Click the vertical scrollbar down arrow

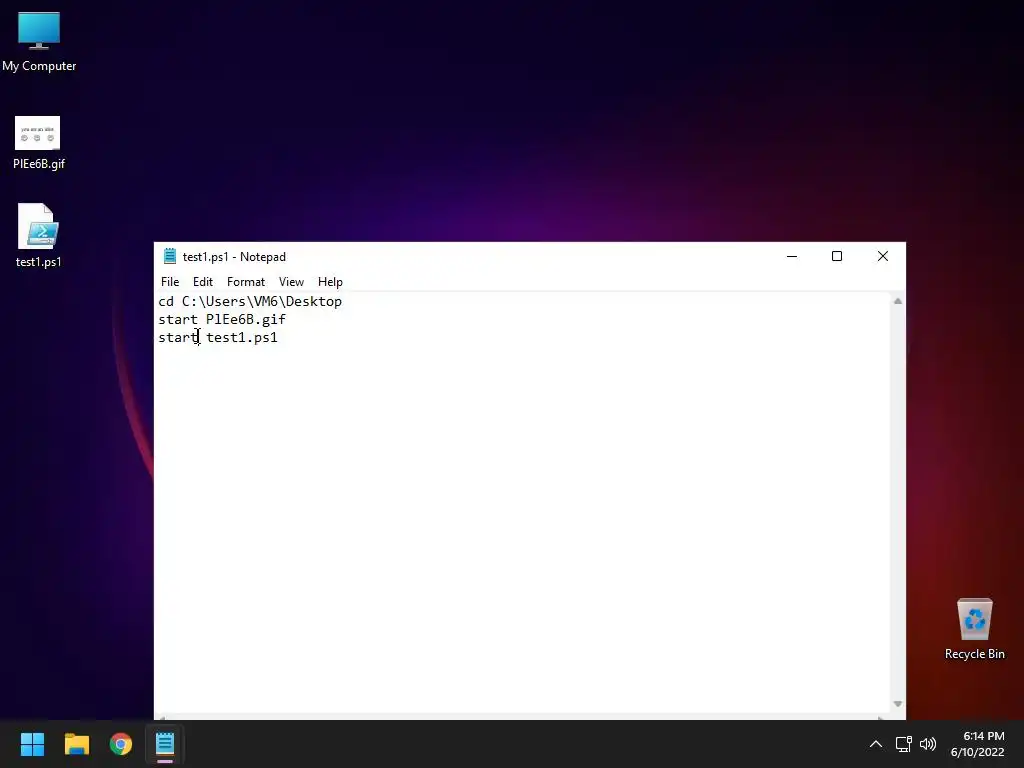(x=898, y=704)
